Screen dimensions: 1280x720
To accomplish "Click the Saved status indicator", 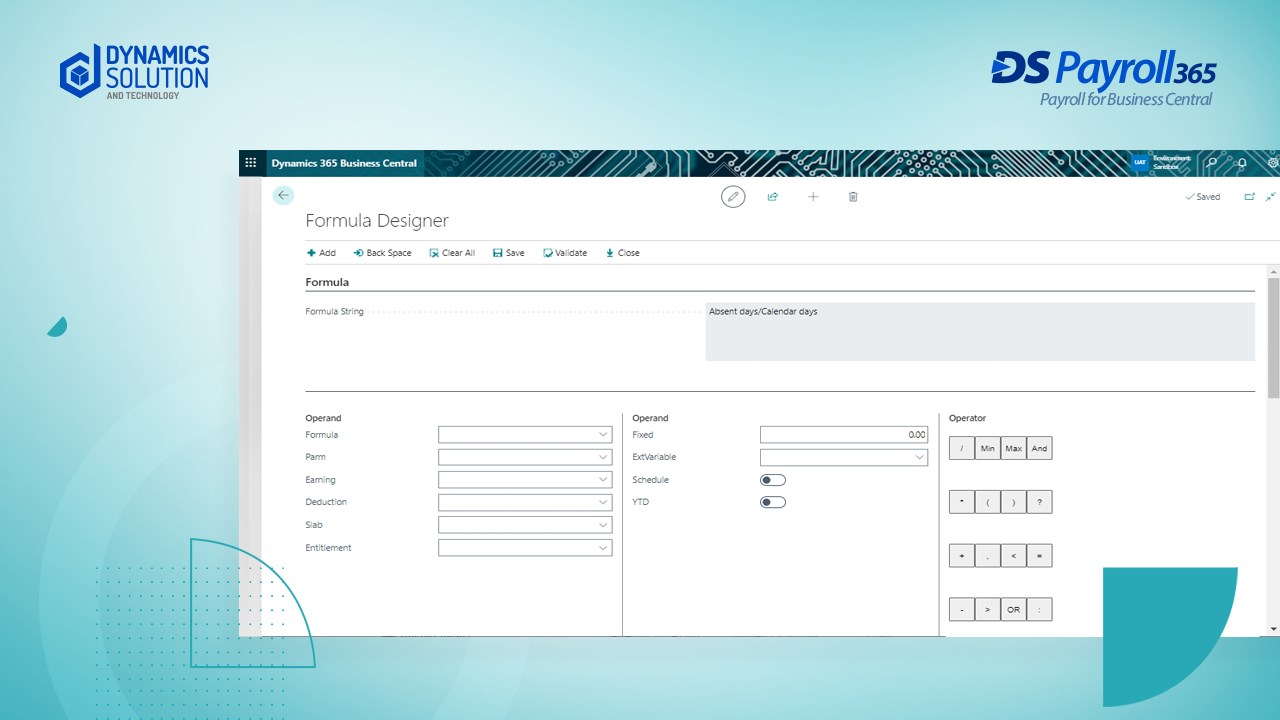I will [x=1203, y=197].
